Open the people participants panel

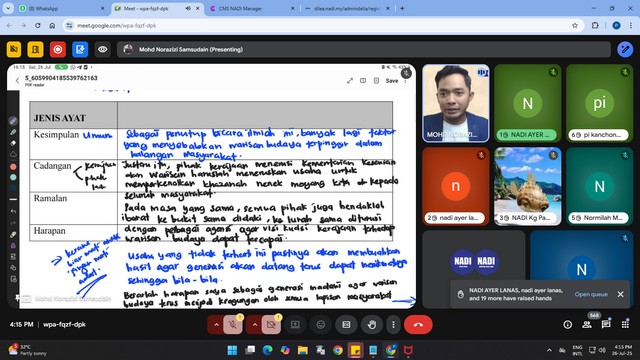(x=587, y=325)
